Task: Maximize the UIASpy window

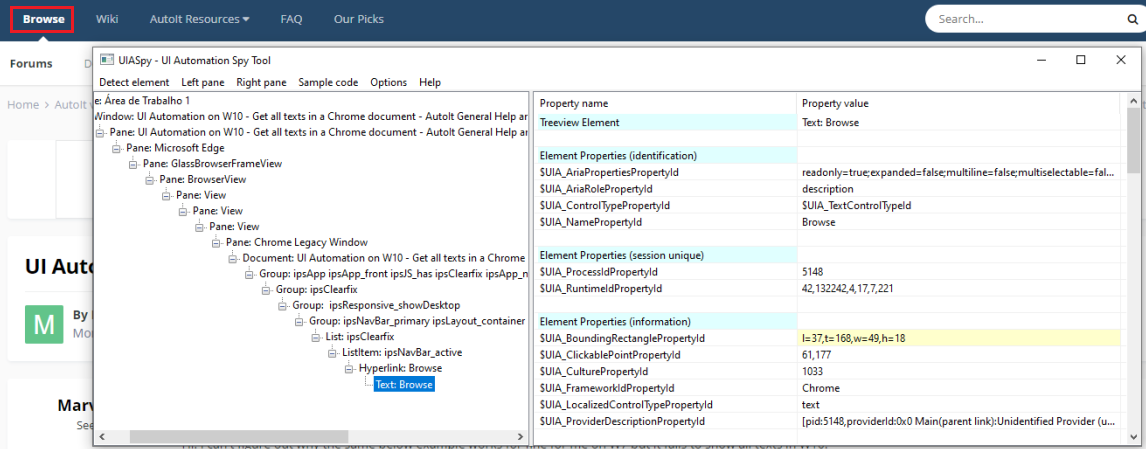Action: (x=1081, y=60)
